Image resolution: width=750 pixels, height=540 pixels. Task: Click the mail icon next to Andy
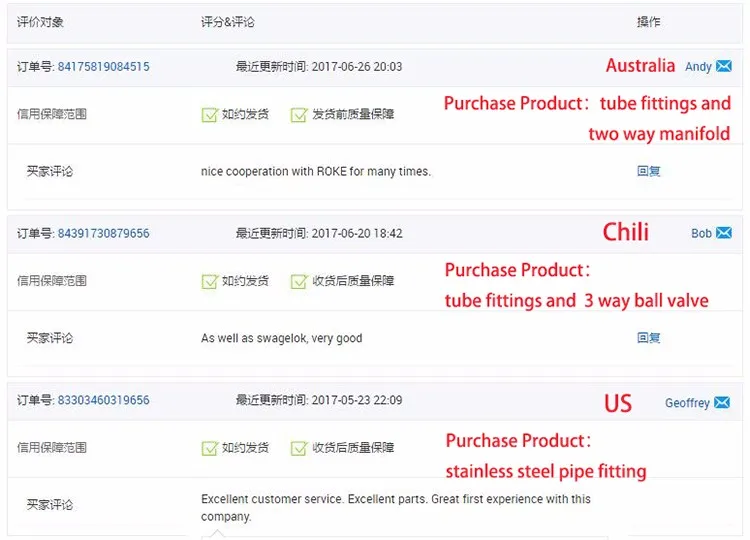(724, 67)
